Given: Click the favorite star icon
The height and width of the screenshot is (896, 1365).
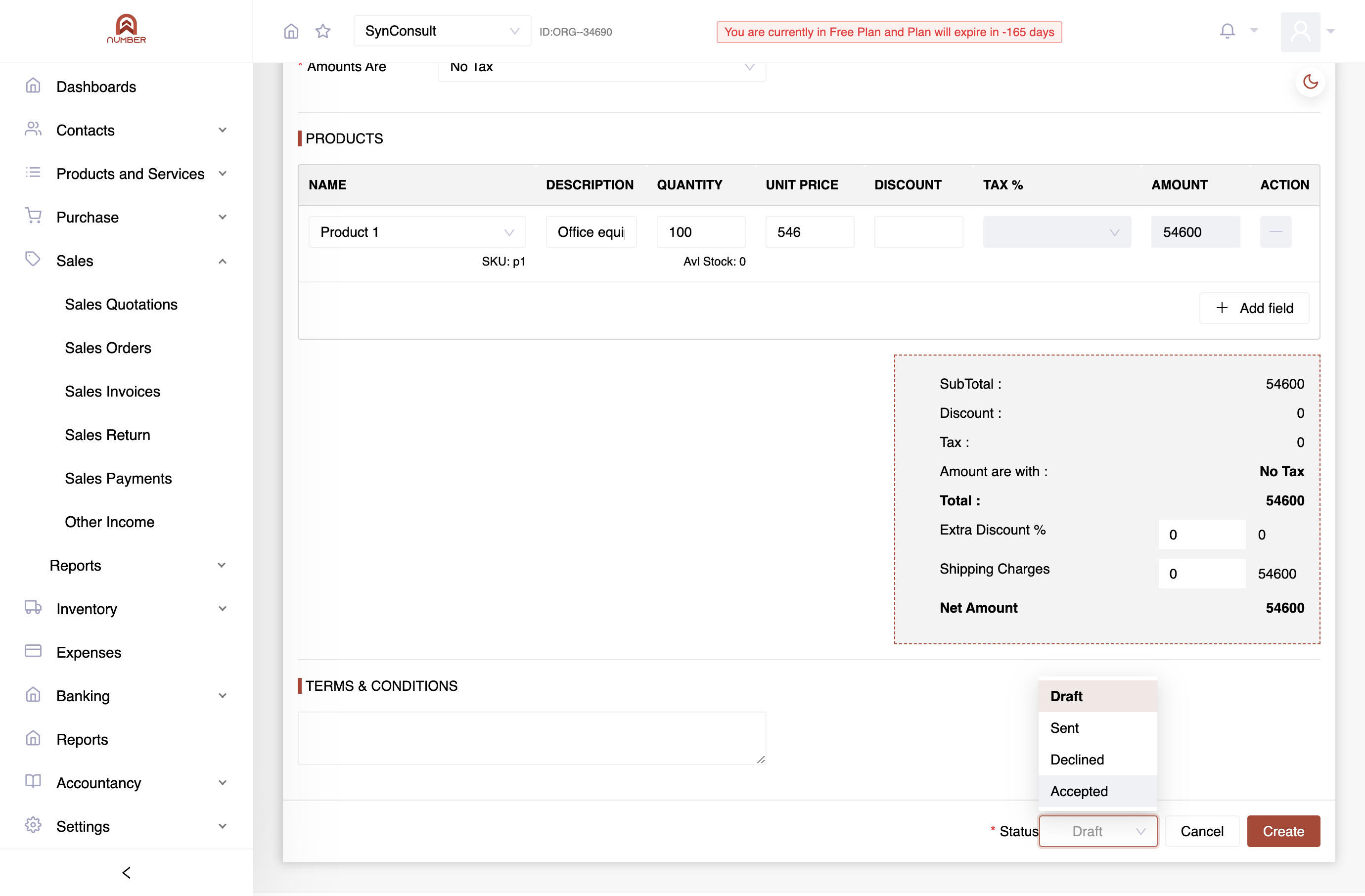Looking at the screenshot, I should click(x=323, y=31).
